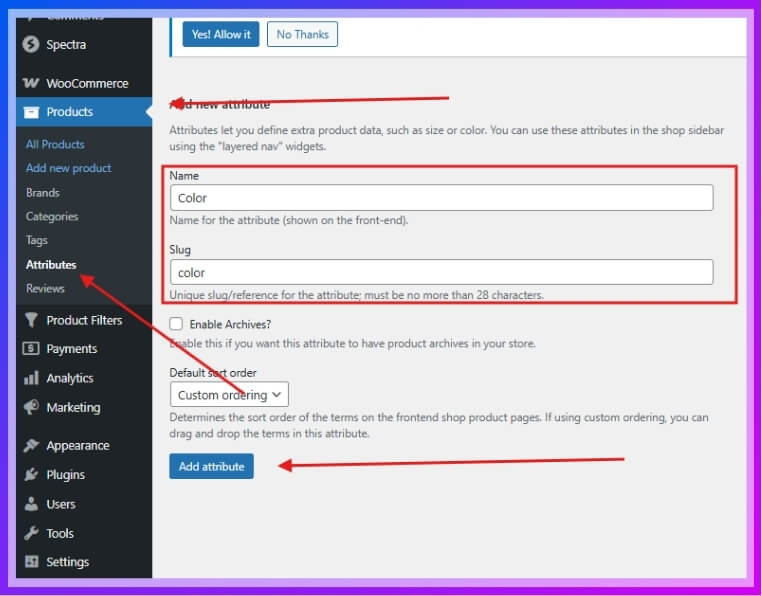The height and width of the screenshot is (596, 762).
Task: Click the WooCommerce logo icon
Action: coord(30,83)
